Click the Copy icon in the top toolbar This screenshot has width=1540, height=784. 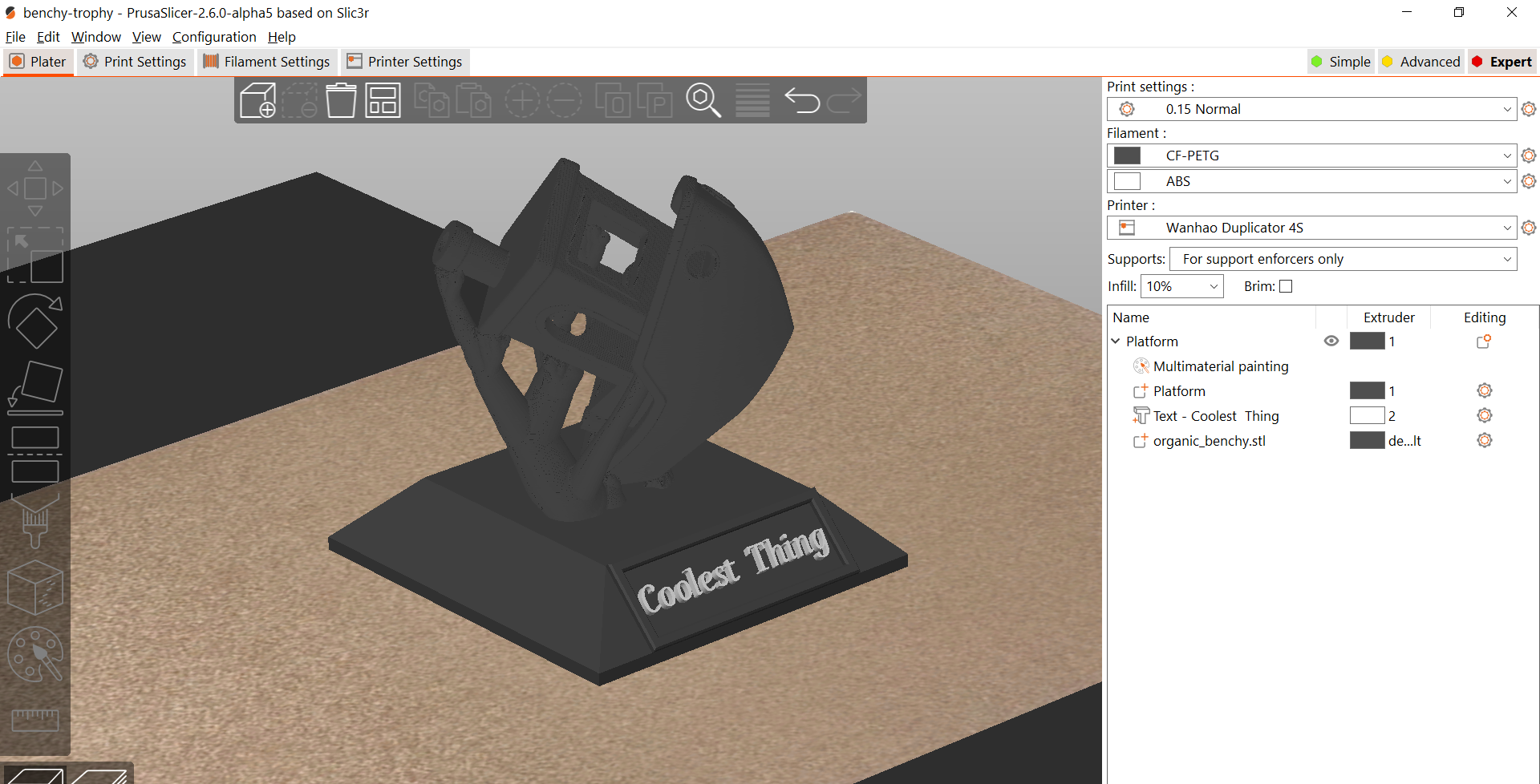[432, 100]
